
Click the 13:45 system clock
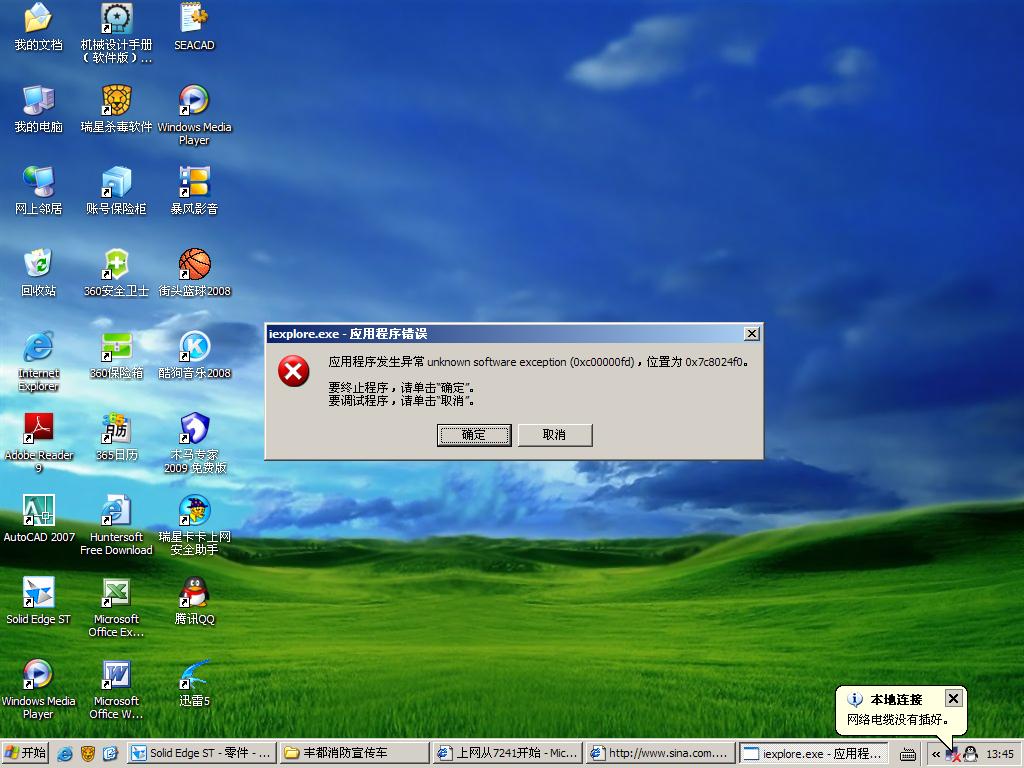pos(1000,754)
